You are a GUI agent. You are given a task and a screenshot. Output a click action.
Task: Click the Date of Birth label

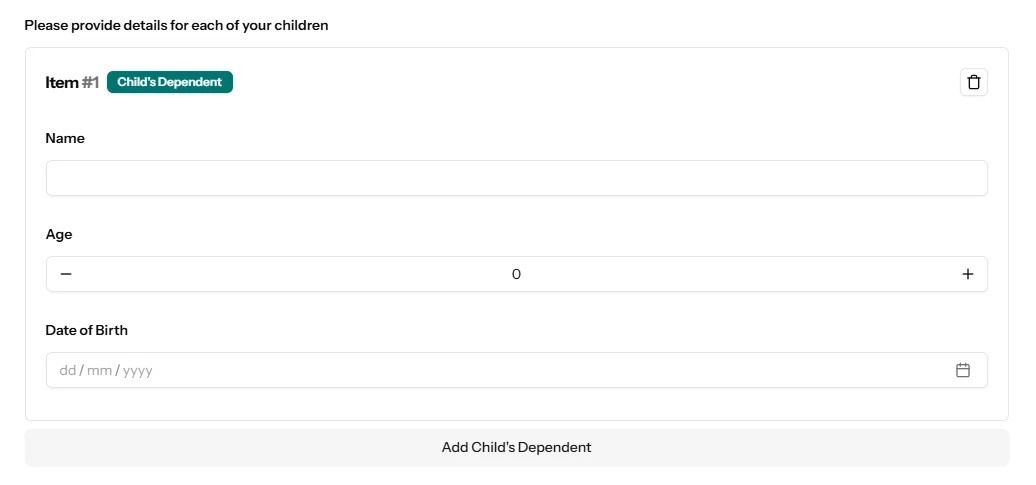[87, 330]
